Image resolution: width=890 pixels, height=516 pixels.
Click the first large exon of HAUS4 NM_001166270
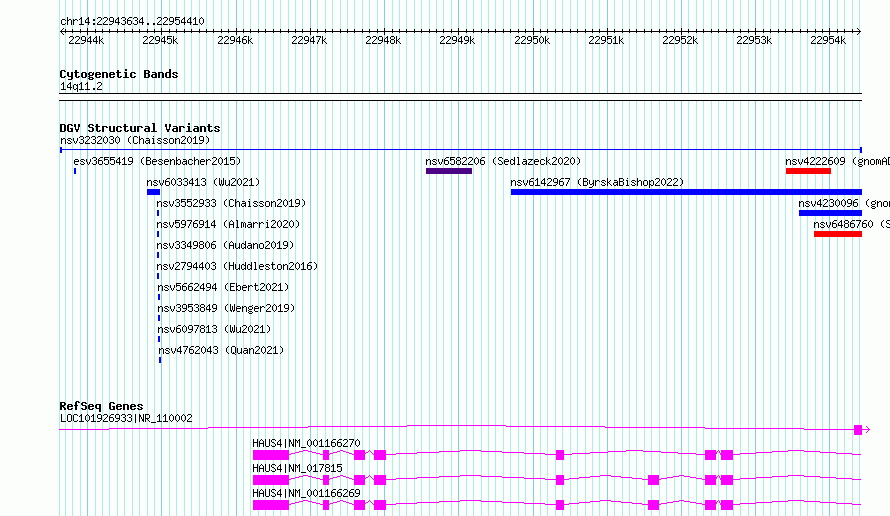271,455
